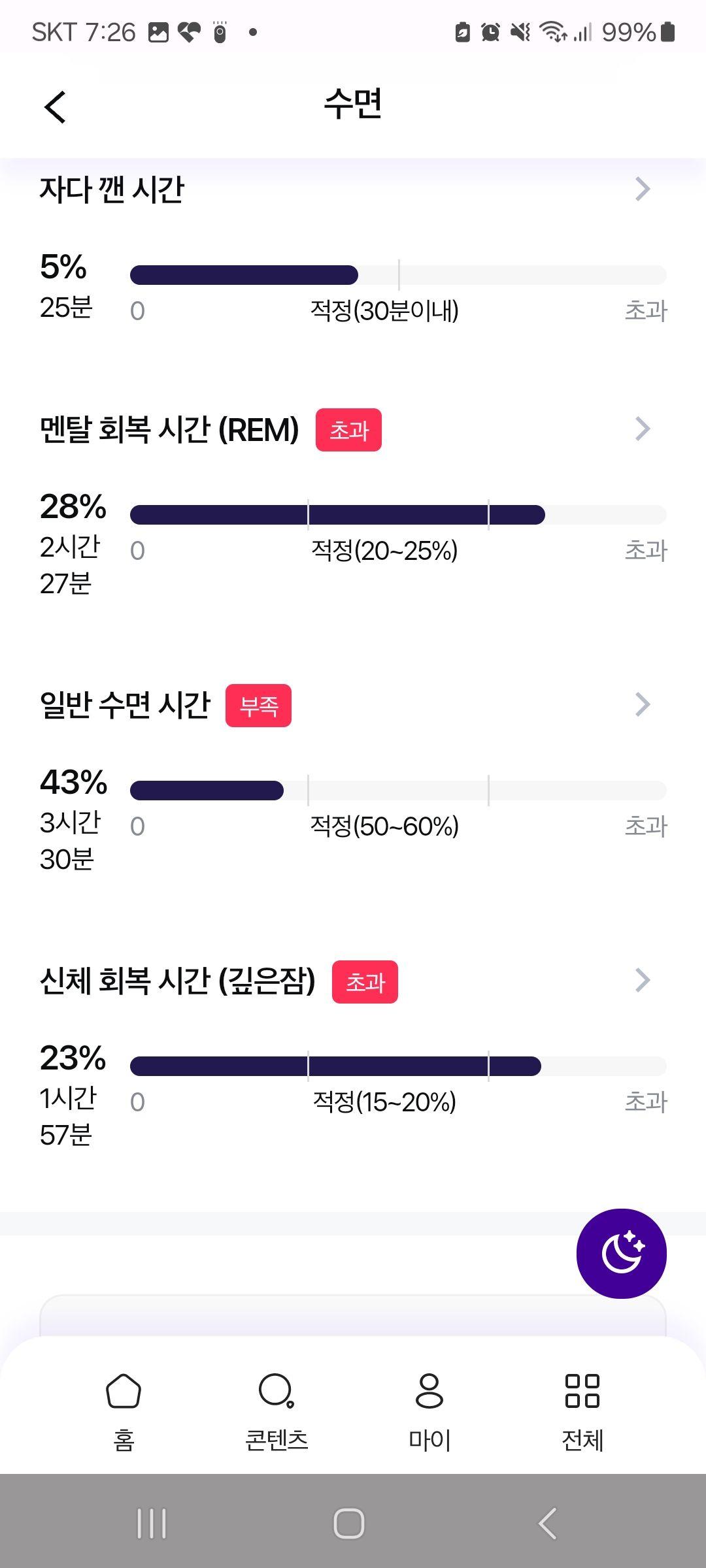Click the 자다 깬 시간 progress bar
Viewport: 706px width, 1568px height.
coord(398,275)
